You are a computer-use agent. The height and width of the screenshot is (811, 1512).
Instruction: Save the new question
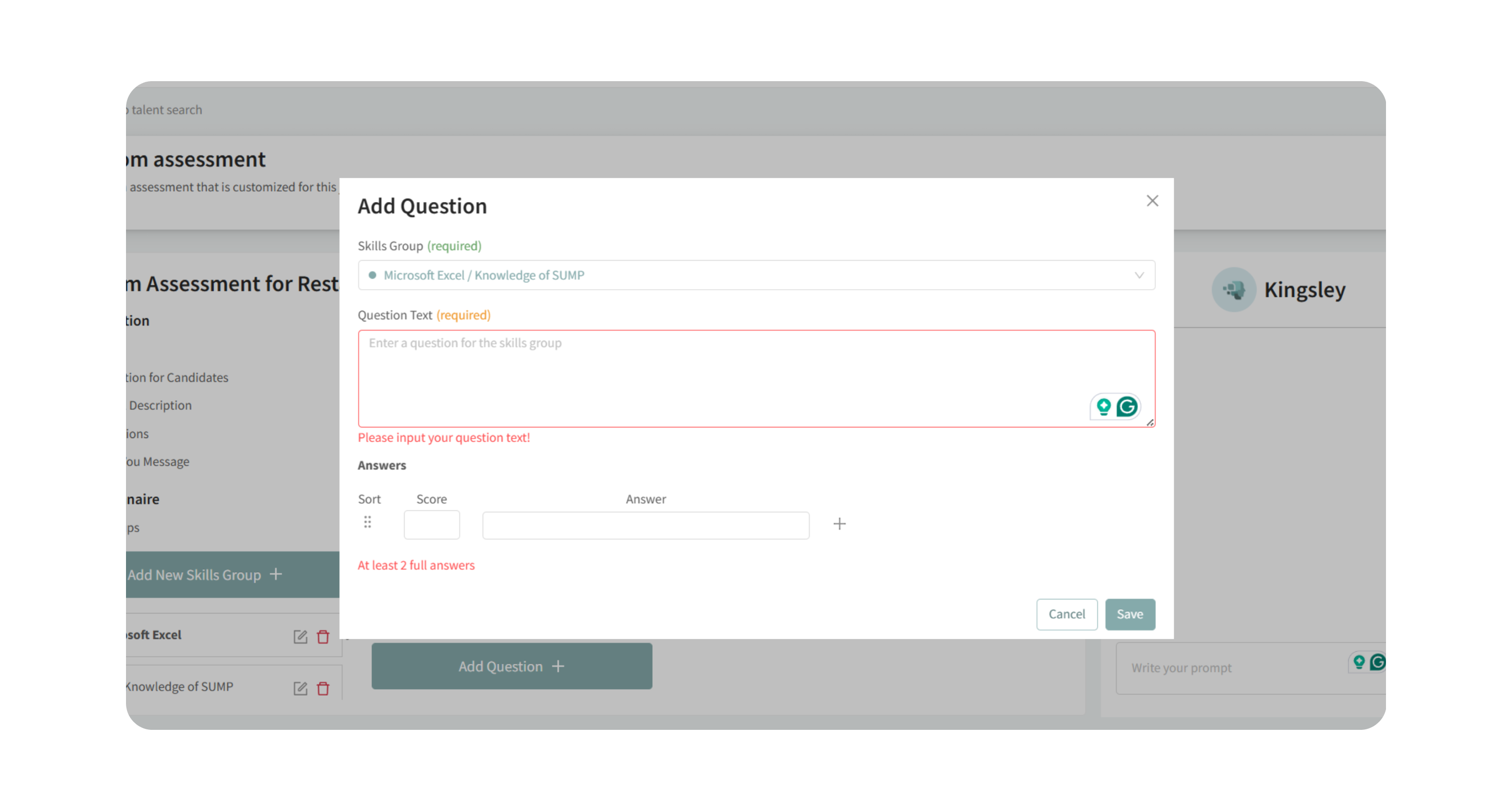(x=1129, y=614)
